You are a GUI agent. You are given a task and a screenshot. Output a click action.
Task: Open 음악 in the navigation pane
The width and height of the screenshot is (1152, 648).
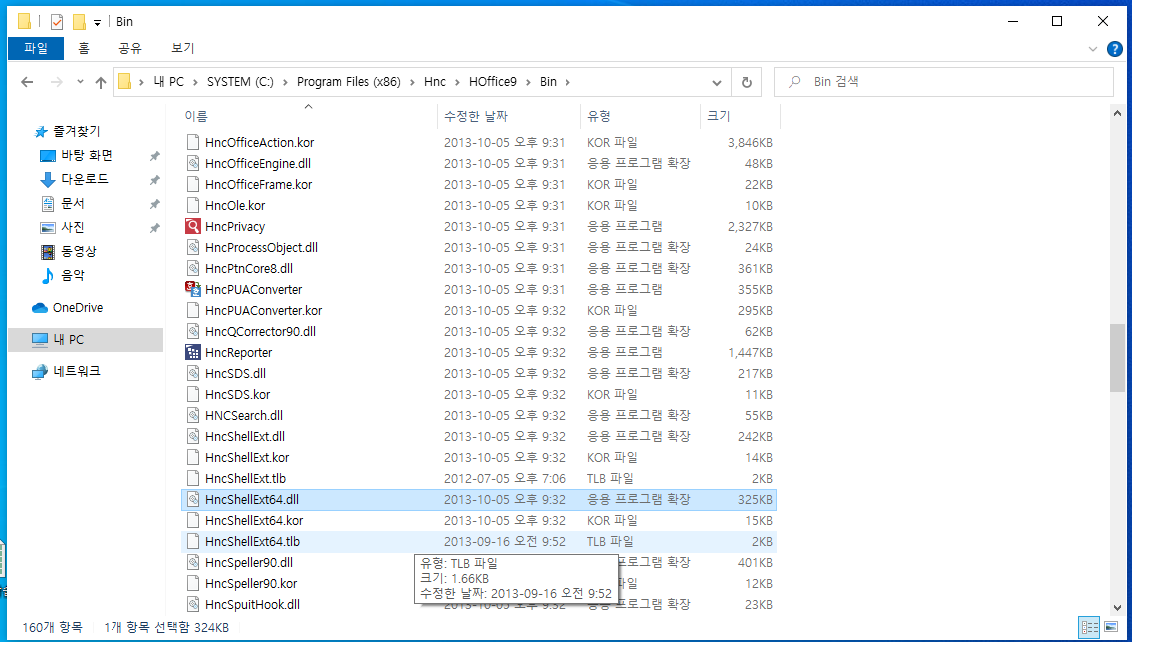tap(73, 276)
